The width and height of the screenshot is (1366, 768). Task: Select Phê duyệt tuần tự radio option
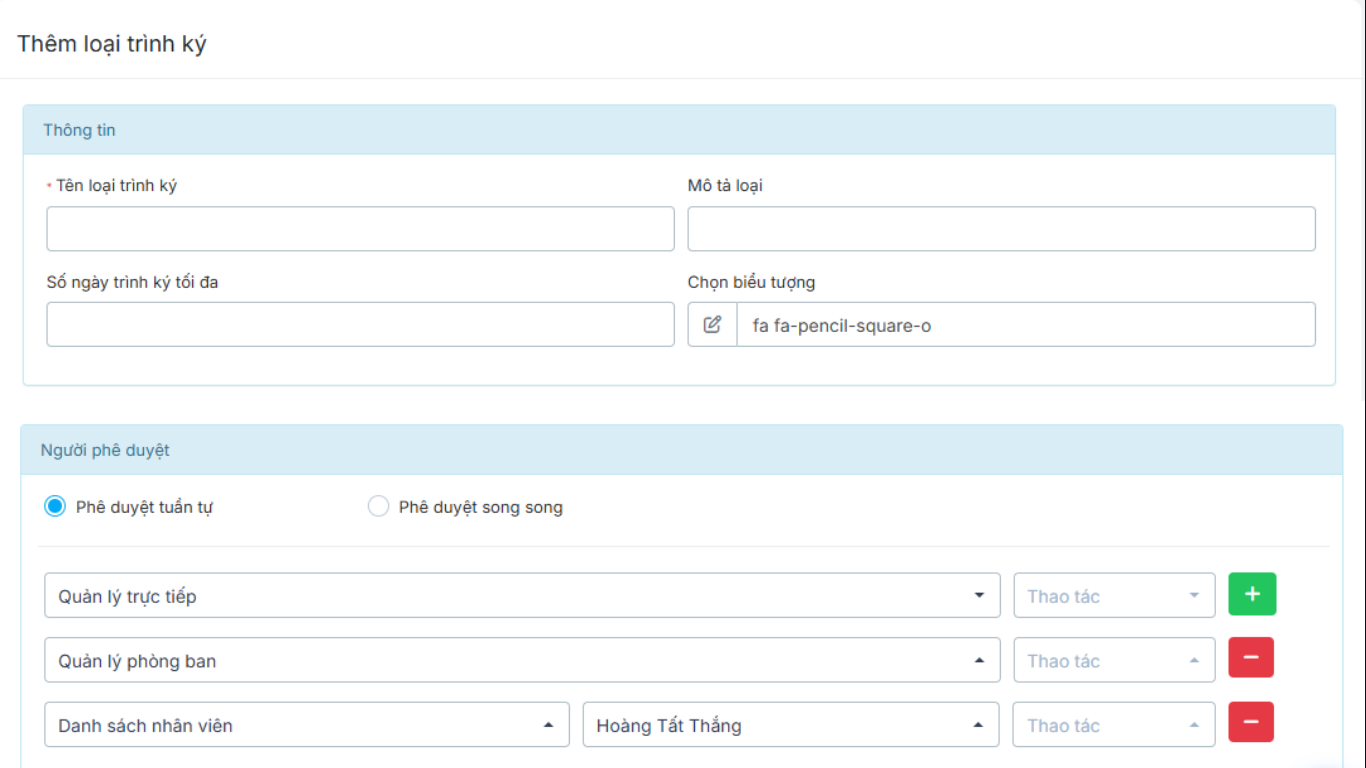(55, 507)
